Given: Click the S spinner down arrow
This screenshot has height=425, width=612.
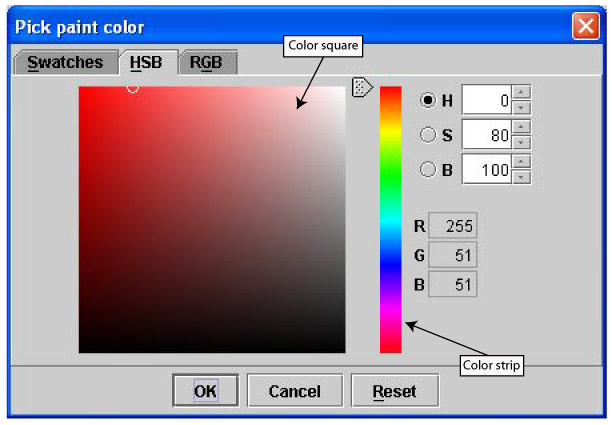Looking at the screenshot, I should point(521,142).
